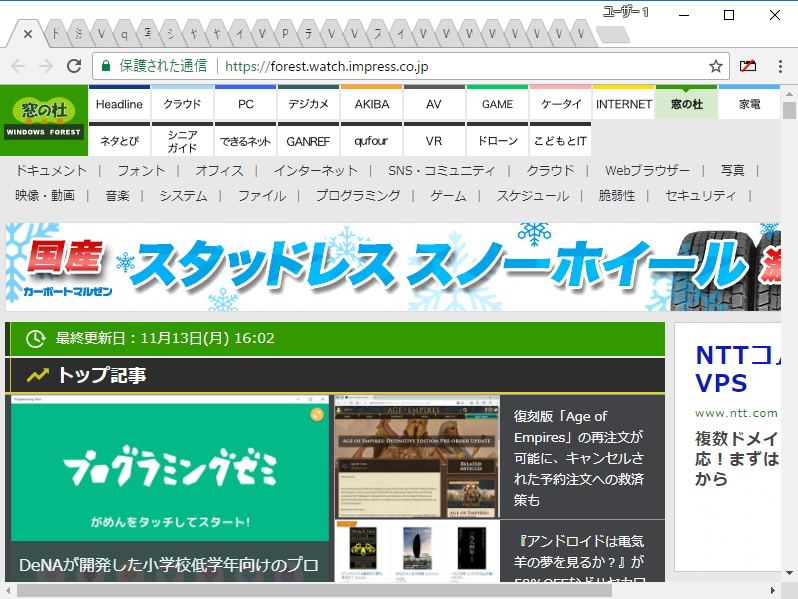Viewport: 798px width, 599px height.
Task: Open the プログラミングゼミ article image
Action: coord(170,468)
